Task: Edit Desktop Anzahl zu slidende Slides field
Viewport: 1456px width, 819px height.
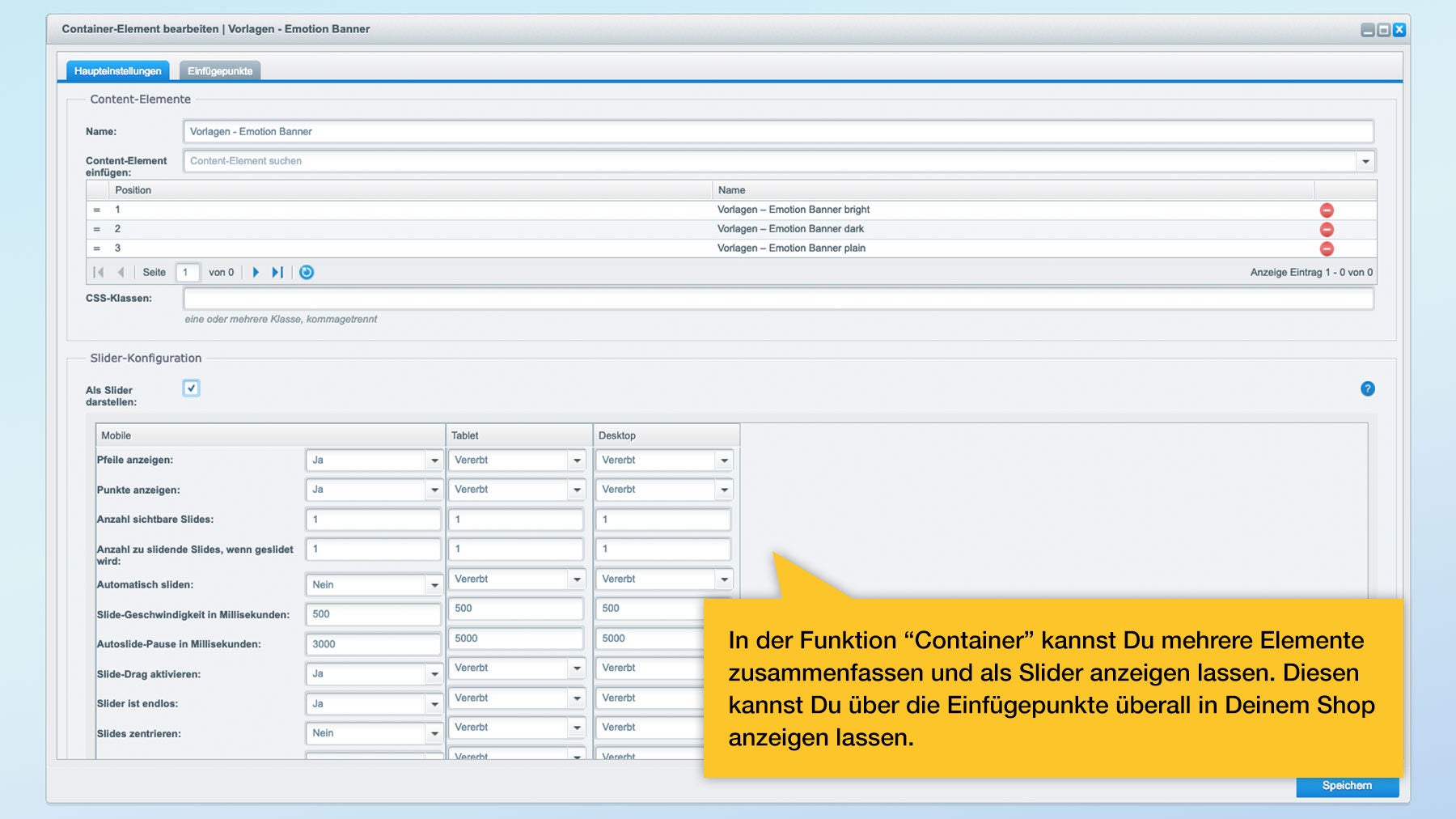Action: point(663,550)
